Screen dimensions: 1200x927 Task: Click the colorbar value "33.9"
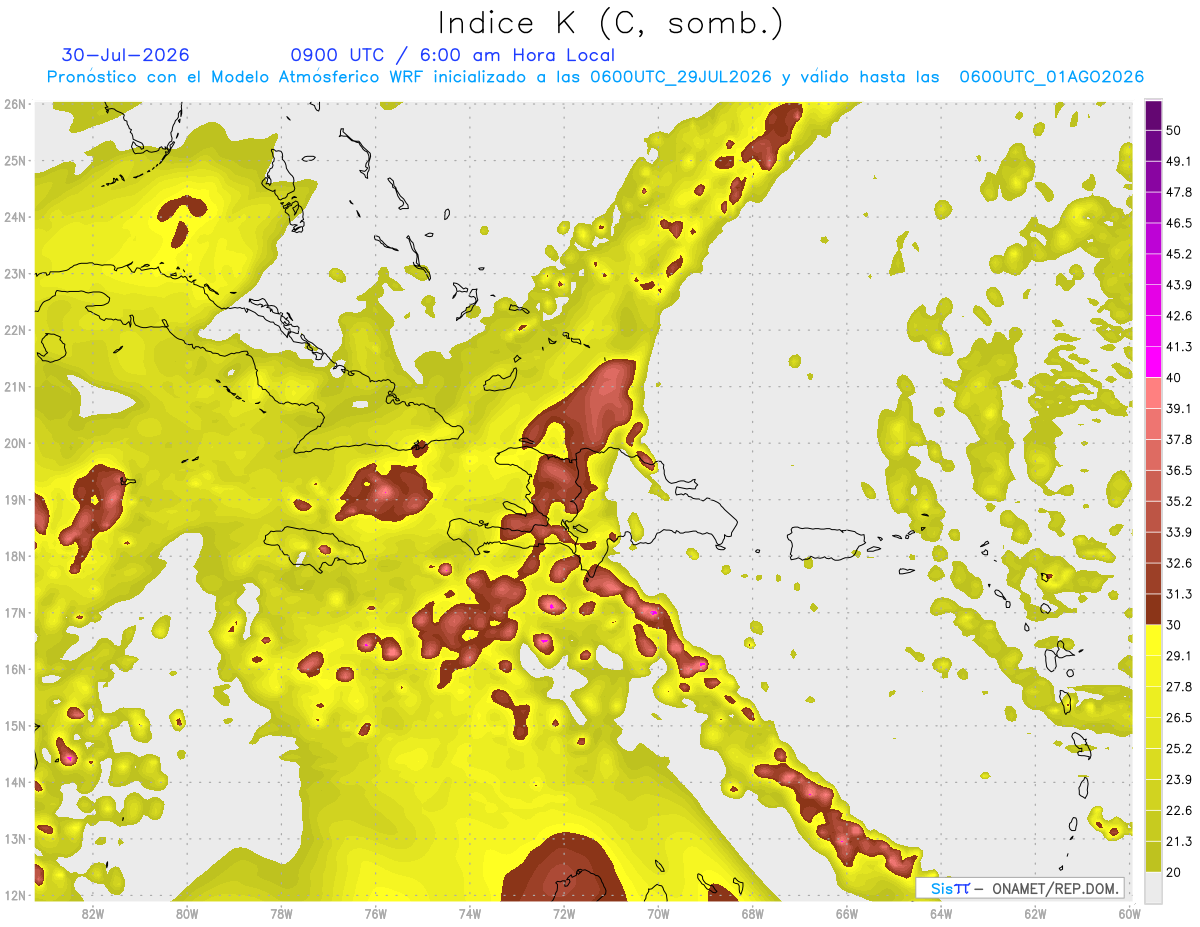[x=1178, y=532]
